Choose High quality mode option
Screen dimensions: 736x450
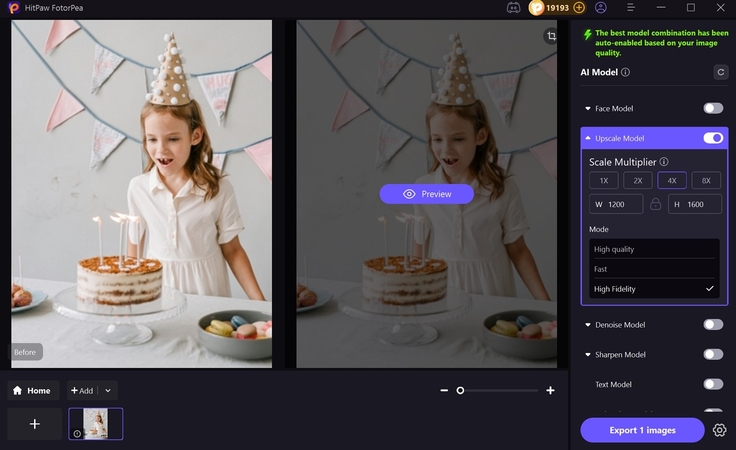[654, 249]
